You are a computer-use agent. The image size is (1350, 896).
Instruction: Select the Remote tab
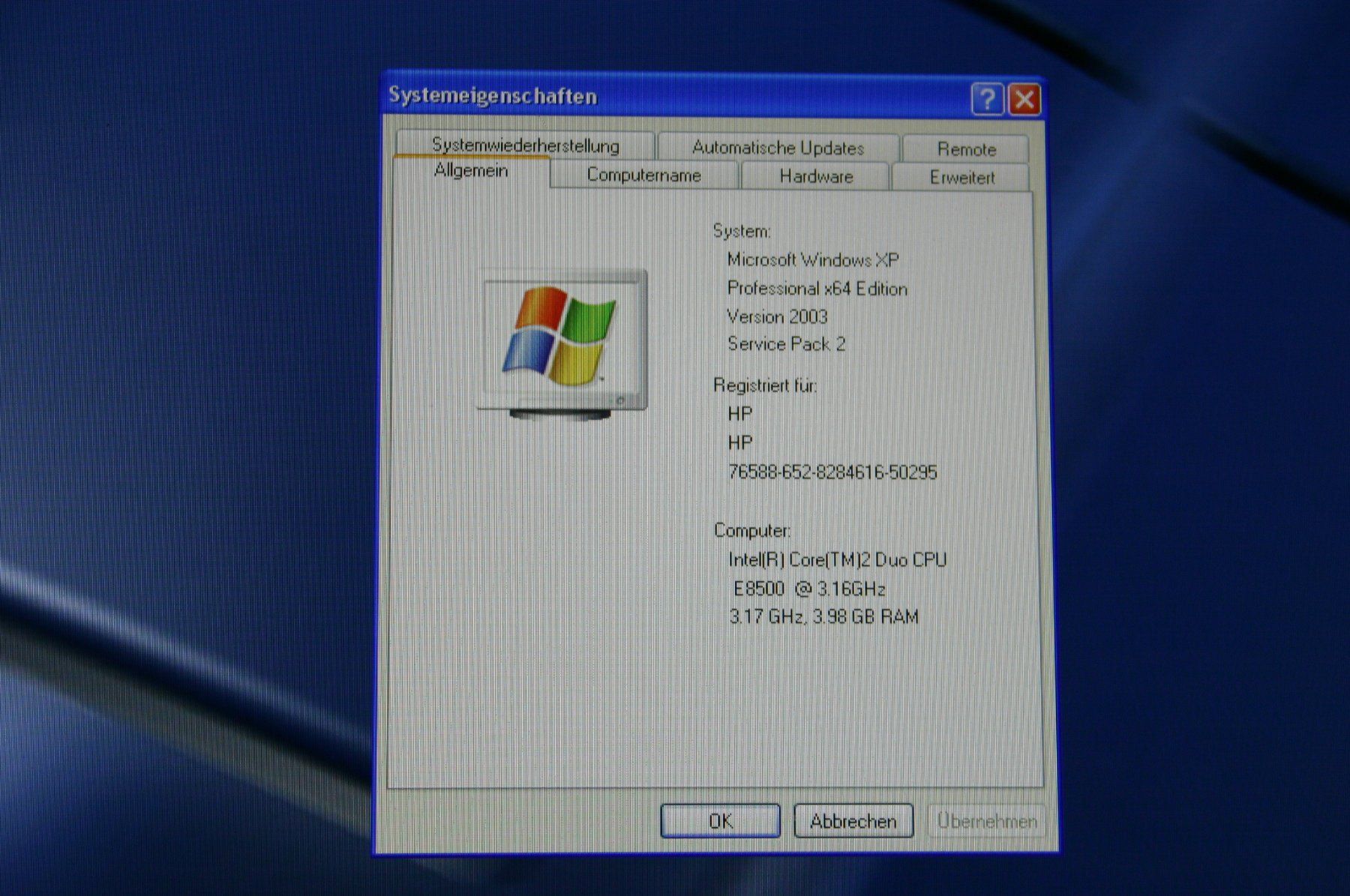click(966, 148)
